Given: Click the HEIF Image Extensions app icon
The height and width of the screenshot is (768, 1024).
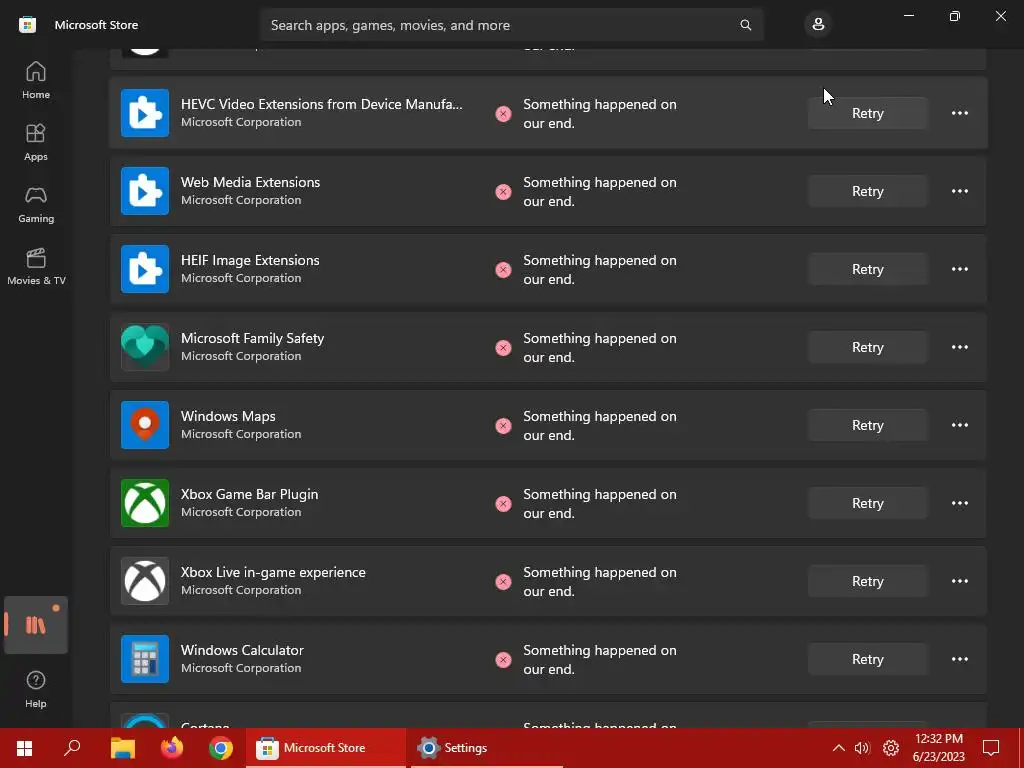Looking at the screenshot, I should click(145, 269).
